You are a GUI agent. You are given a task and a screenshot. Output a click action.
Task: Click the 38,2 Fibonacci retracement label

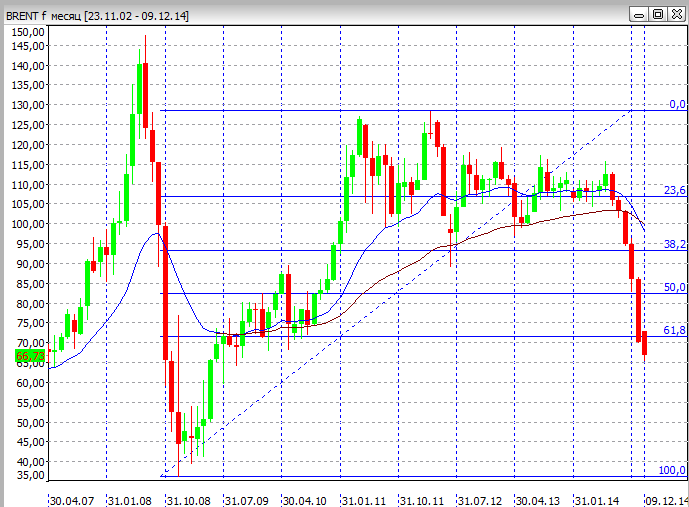675,244
